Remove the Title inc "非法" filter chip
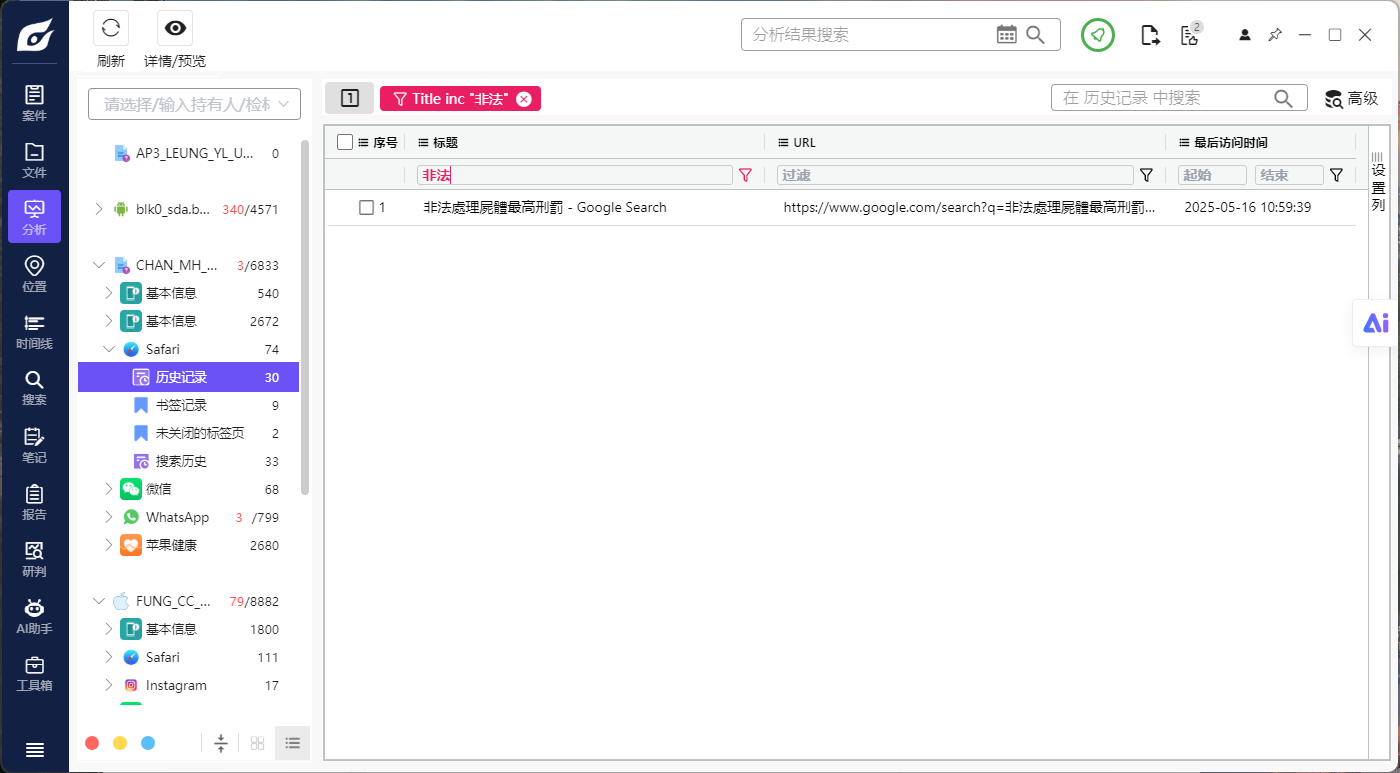1400x773 pixels. [x=523, y=99]
